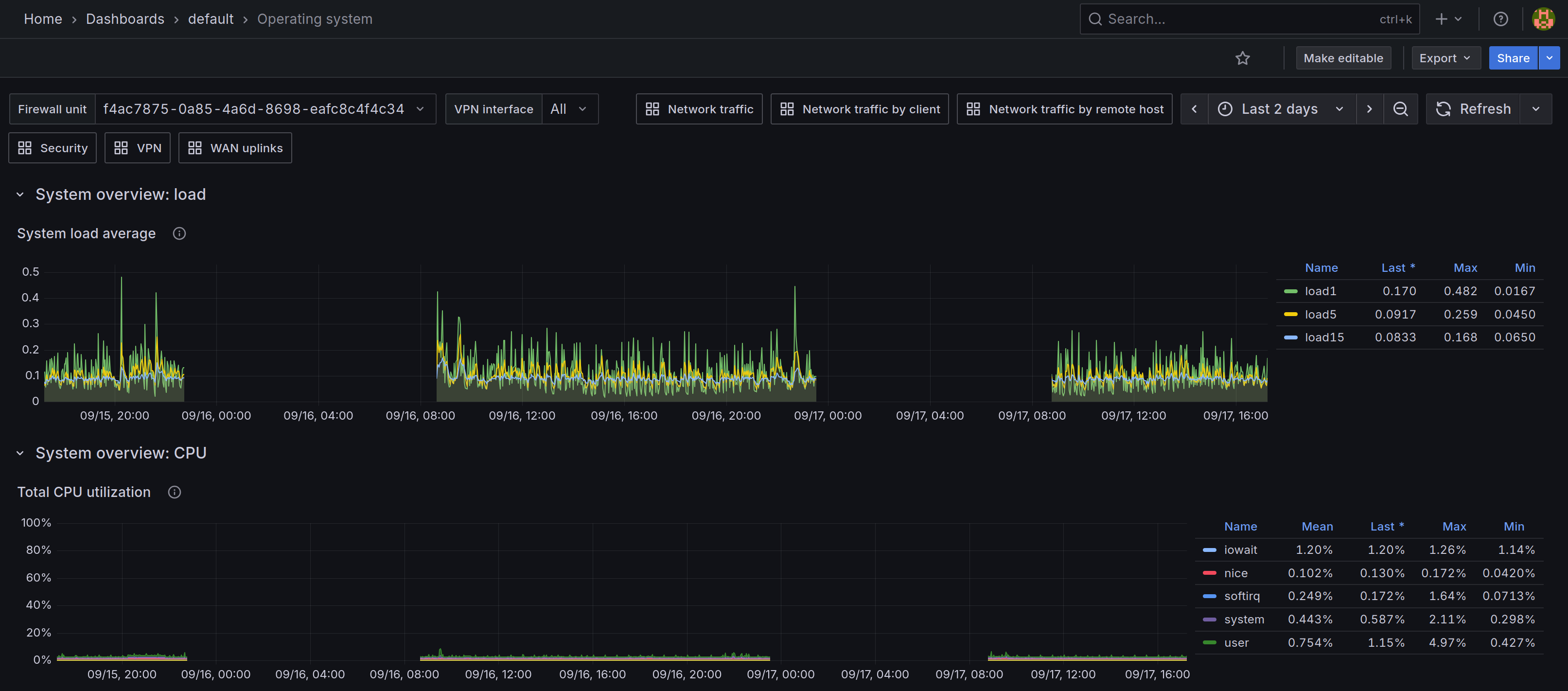Toggle iowait series visibility in legend
This screenshot has height=691, width=1568.
tap(1240, 550)
